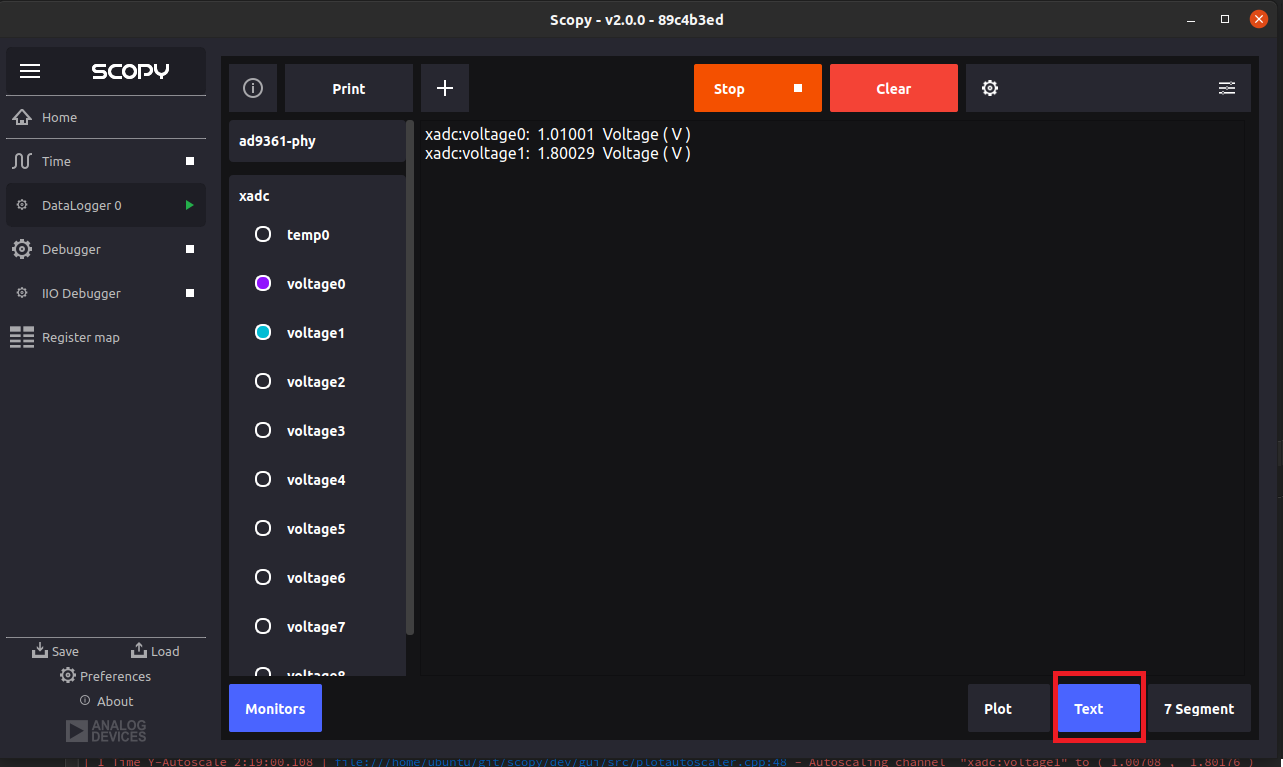Open Home in the sidebar
The height and width of the screenshot is (767, 1283).
(59, 117)
